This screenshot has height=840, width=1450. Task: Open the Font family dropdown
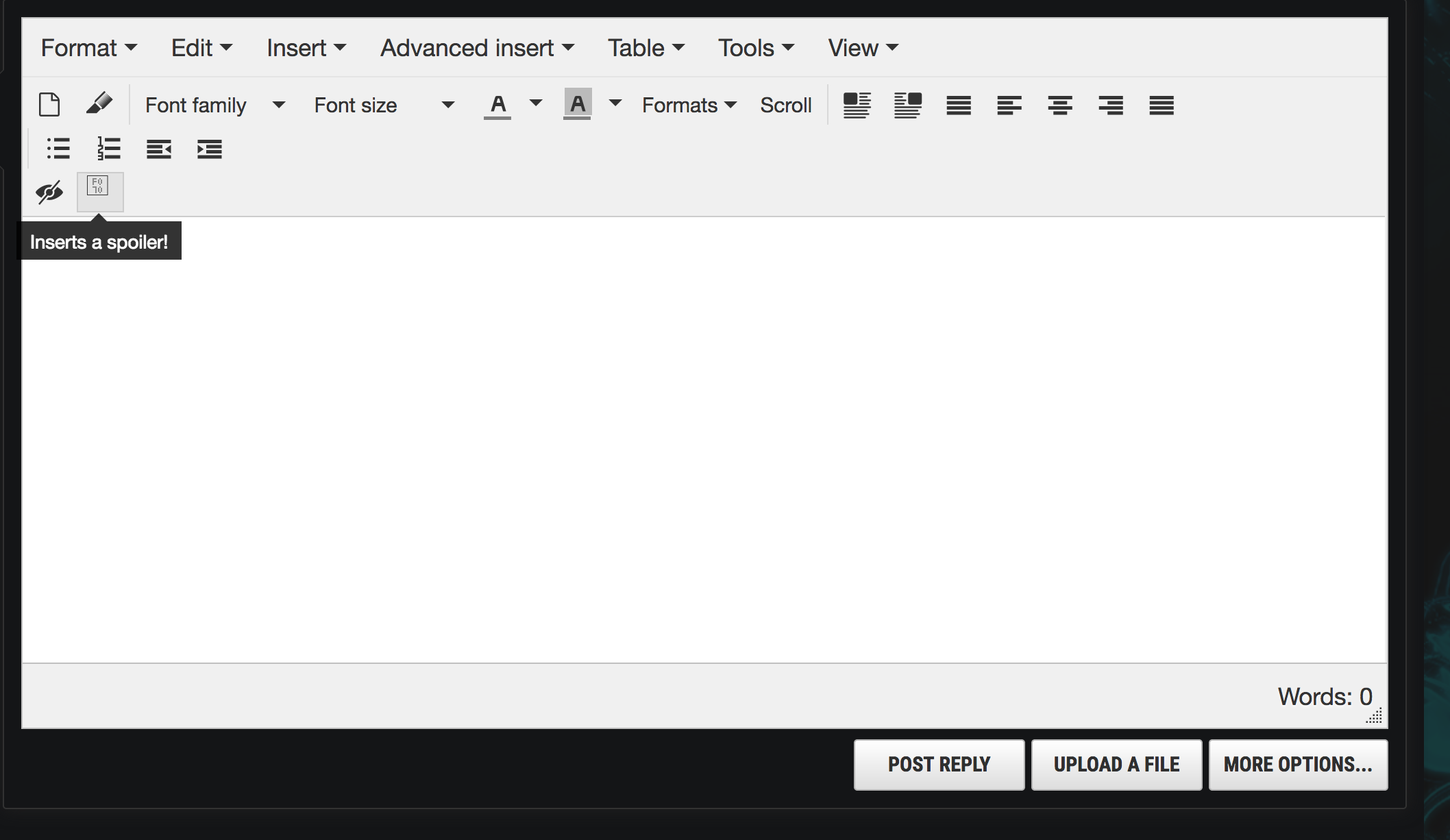(x=214, y=105)
